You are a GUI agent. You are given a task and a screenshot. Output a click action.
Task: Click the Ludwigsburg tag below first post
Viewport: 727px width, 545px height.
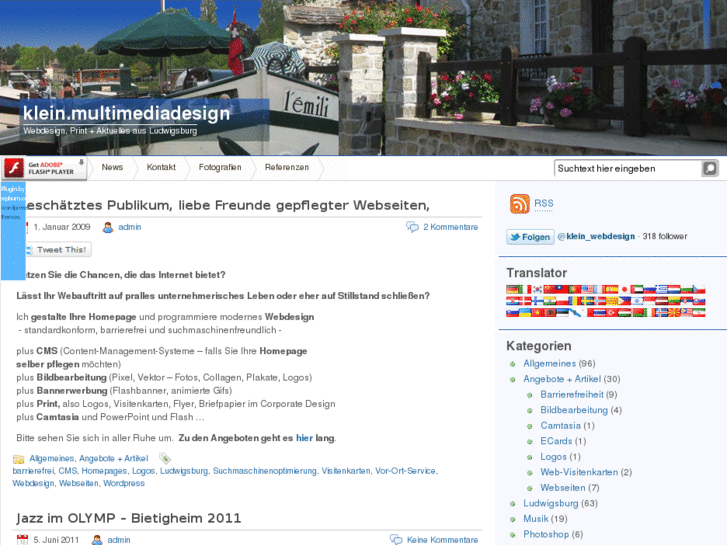pos(184,471)
